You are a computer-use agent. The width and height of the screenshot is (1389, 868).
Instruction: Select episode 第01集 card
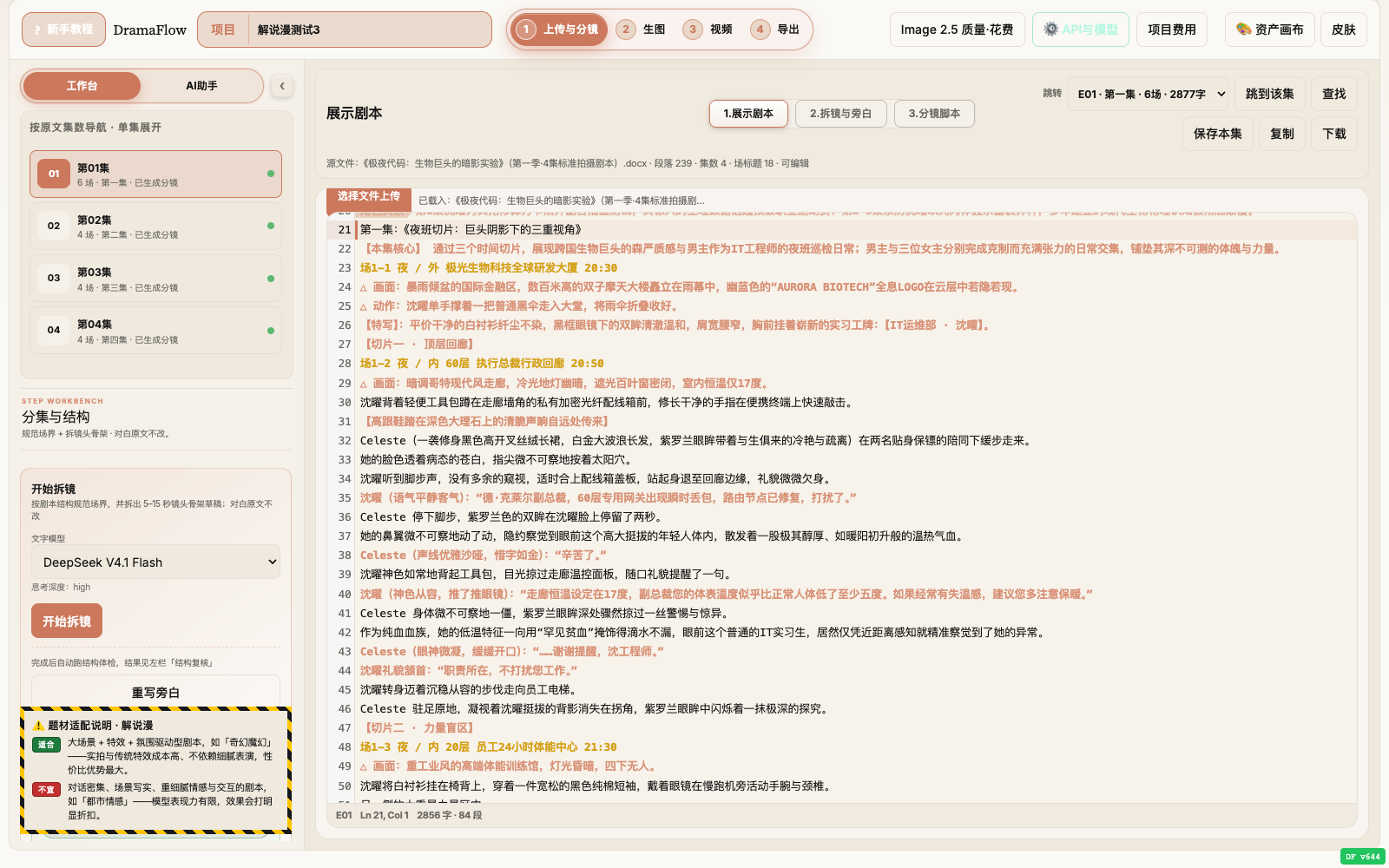pyautogui.click(x=155, y=174)
